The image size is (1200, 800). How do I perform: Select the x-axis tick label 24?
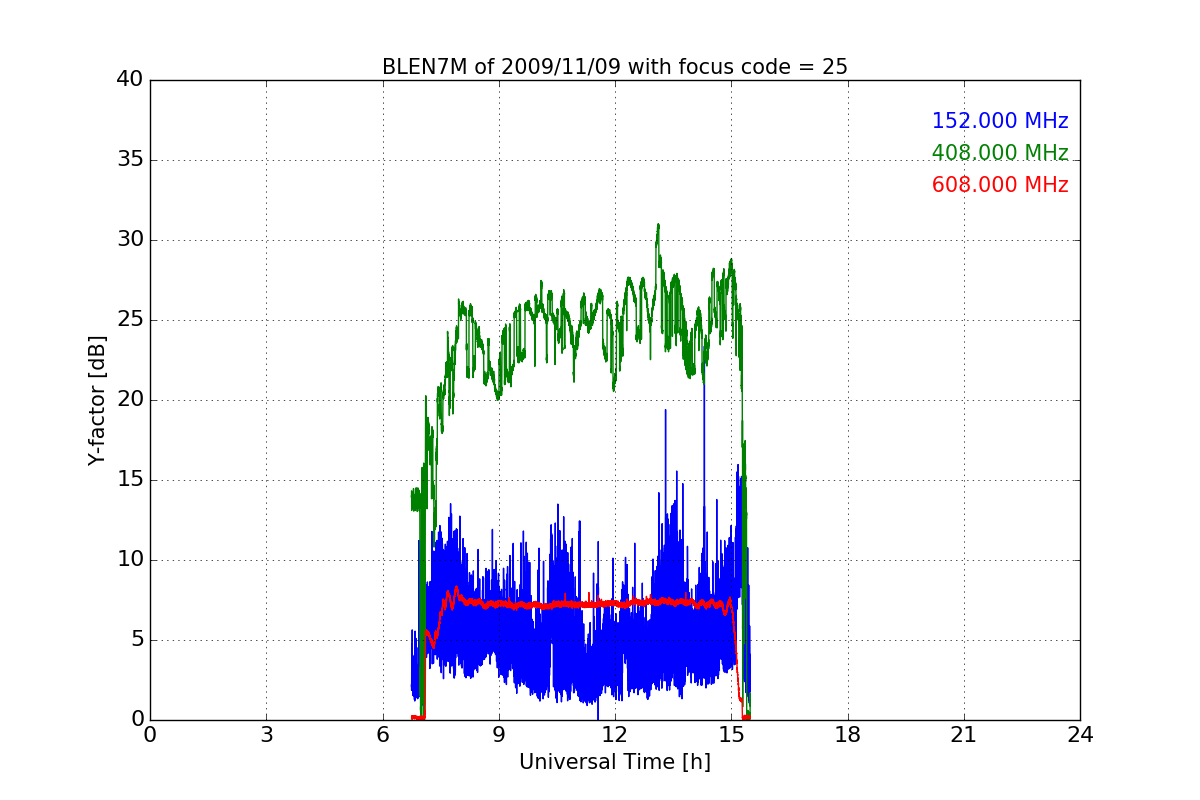(x=1080, y=735)
